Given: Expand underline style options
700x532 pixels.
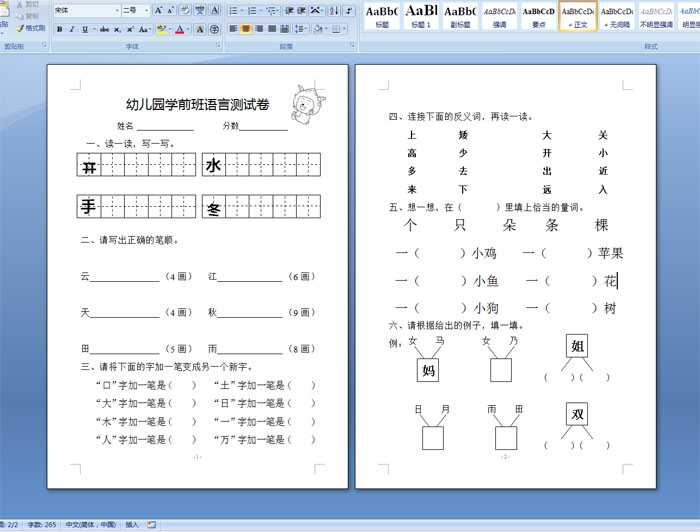Looking at the screenshot, I should [94, 29].
